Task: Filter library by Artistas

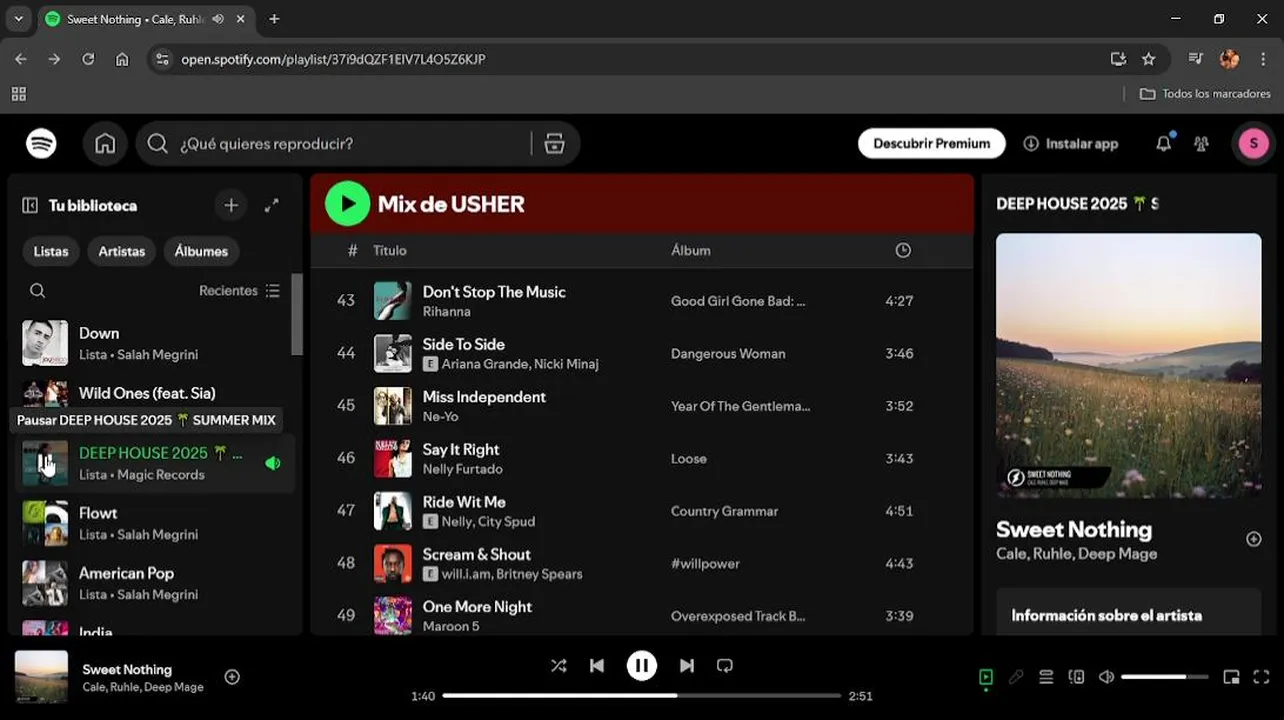Action: point(122,251)
